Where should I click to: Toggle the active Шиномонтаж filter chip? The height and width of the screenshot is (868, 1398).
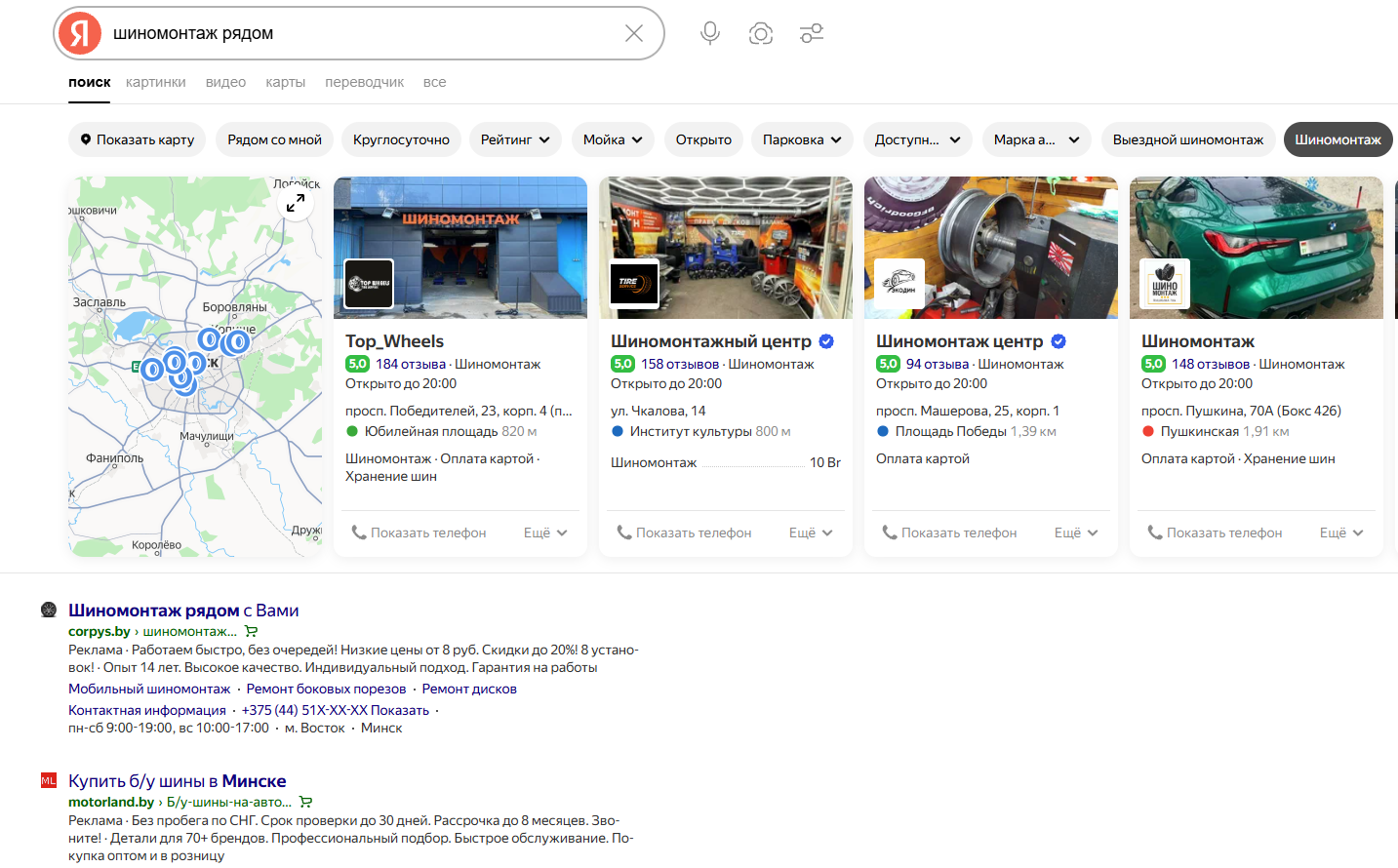tap(1338, 139)
